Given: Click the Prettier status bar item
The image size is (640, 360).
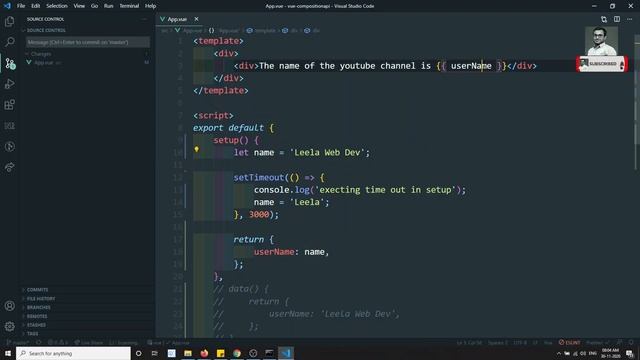Looking at the screenshot, I should [x=597, y=342].
